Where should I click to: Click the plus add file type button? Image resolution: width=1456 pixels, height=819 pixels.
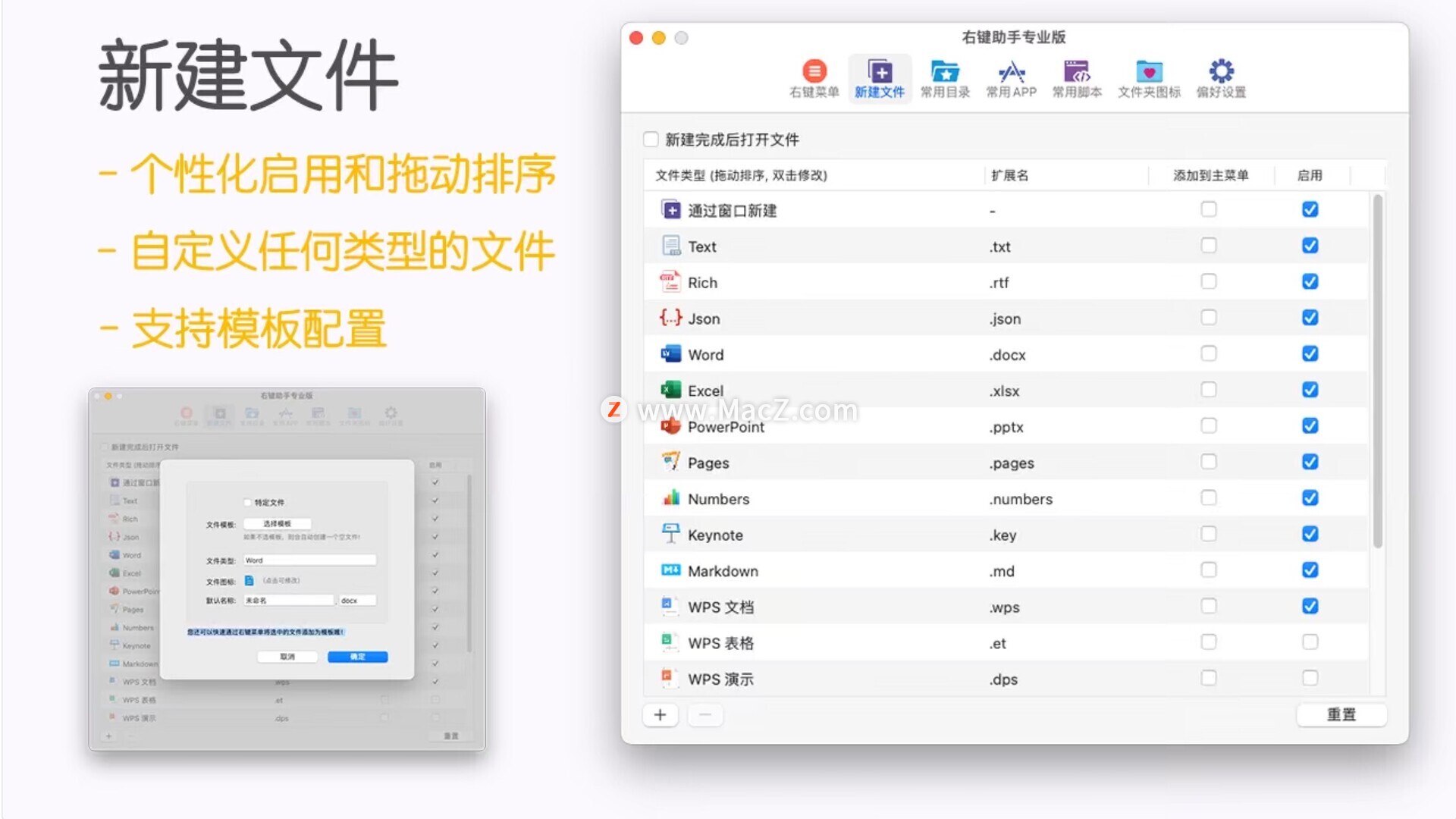point(660,714)
